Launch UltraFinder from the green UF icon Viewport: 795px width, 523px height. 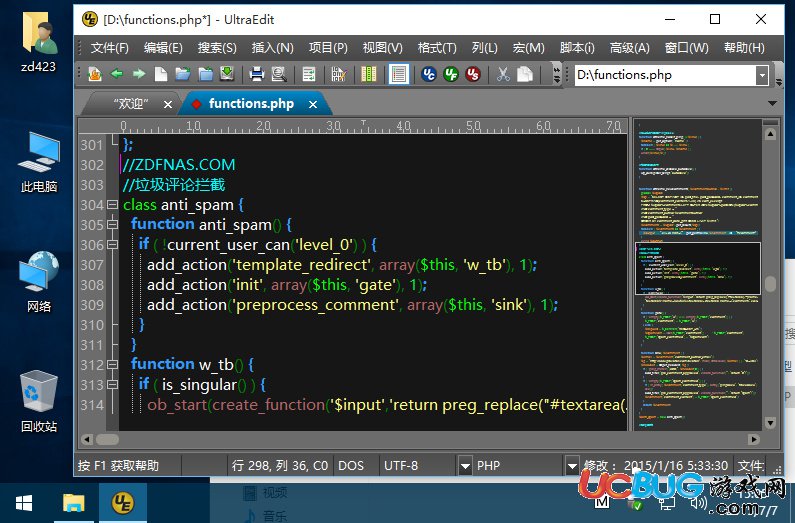point(451,74)
